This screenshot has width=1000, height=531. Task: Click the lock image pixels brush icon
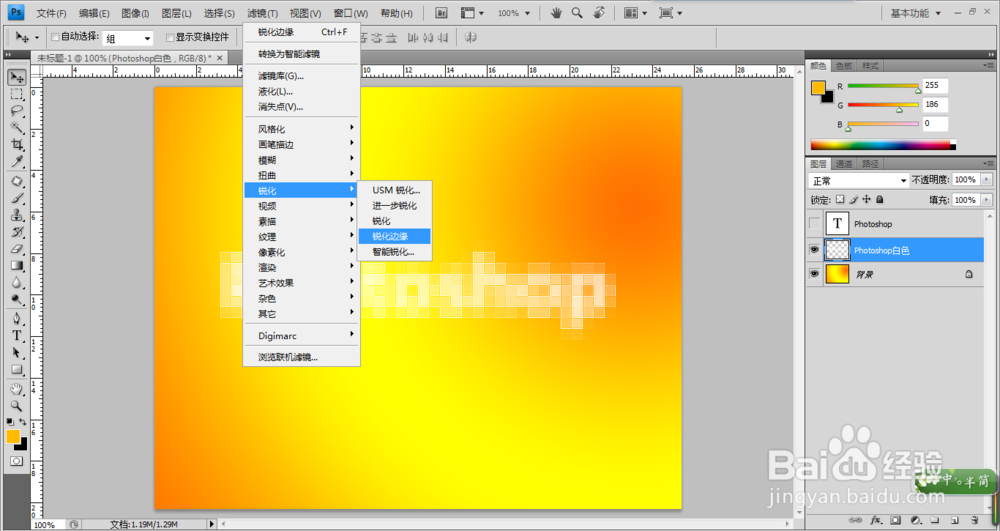point(853,200)
